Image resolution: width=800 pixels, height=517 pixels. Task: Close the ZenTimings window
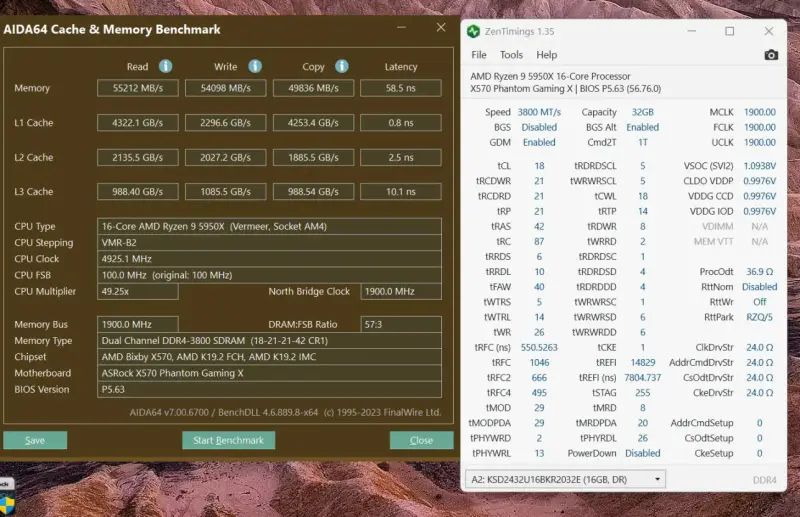click(x=769, y=31)
